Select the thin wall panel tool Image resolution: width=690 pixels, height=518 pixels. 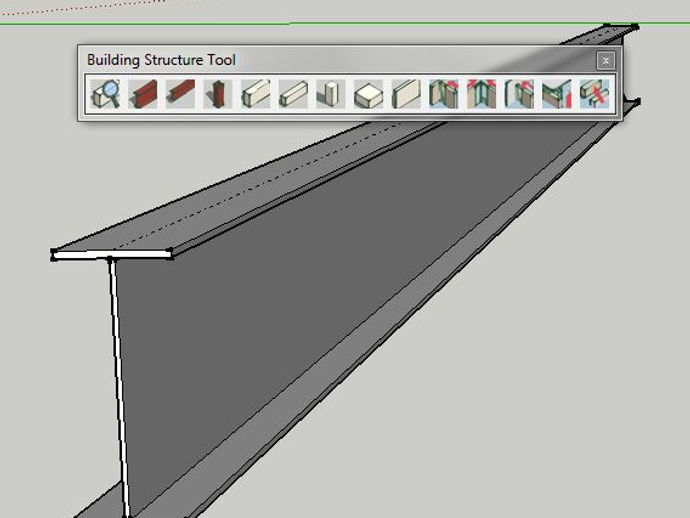click(x=406, y=94)
